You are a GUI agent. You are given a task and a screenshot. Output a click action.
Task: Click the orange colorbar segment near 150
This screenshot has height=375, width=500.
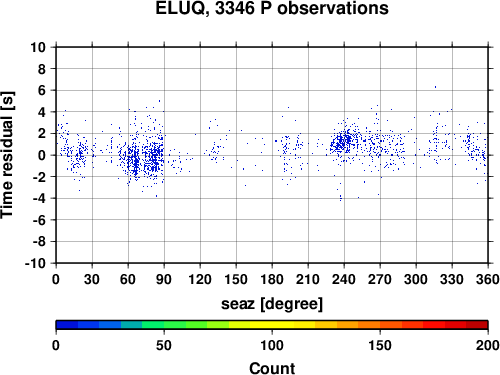click(369, 325)
